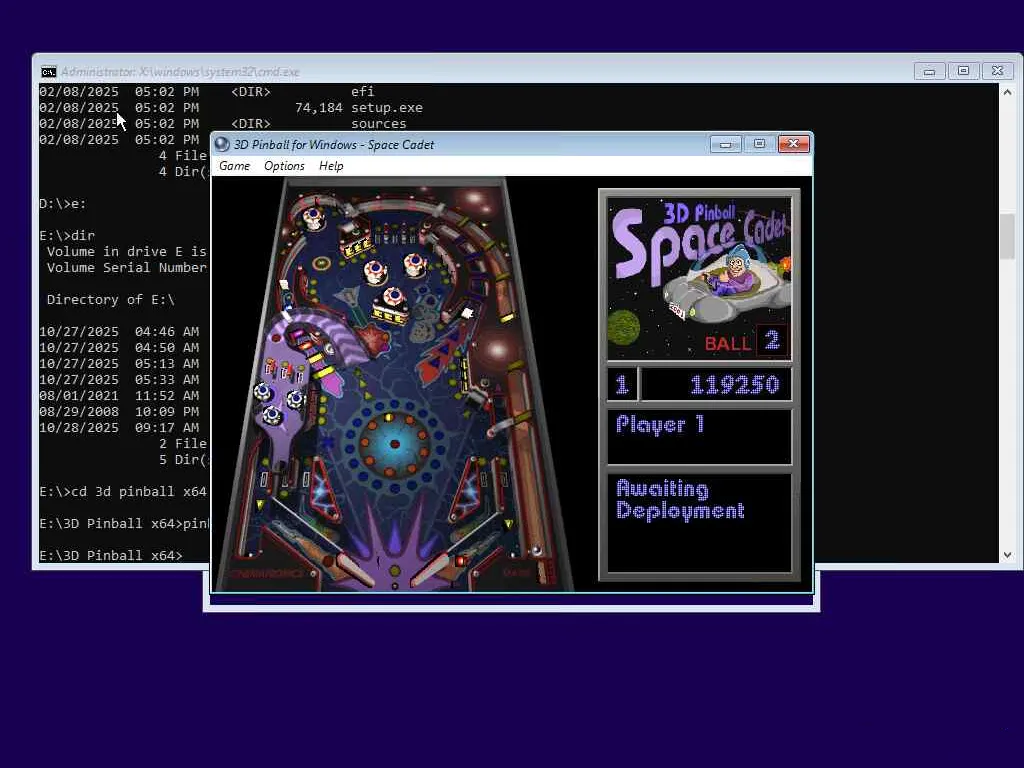Click the blue circular wormhole center target

[x=394, y=444]
